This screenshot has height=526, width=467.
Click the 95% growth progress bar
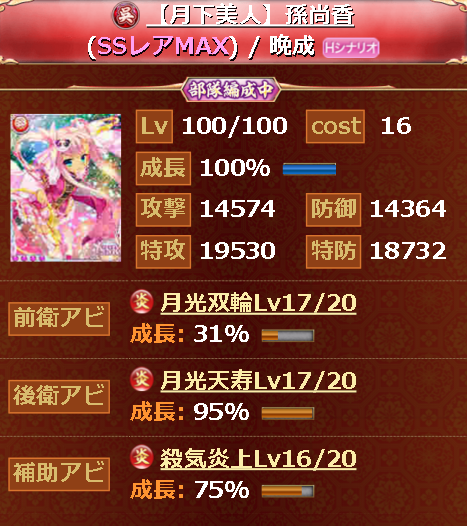[288, 413]
